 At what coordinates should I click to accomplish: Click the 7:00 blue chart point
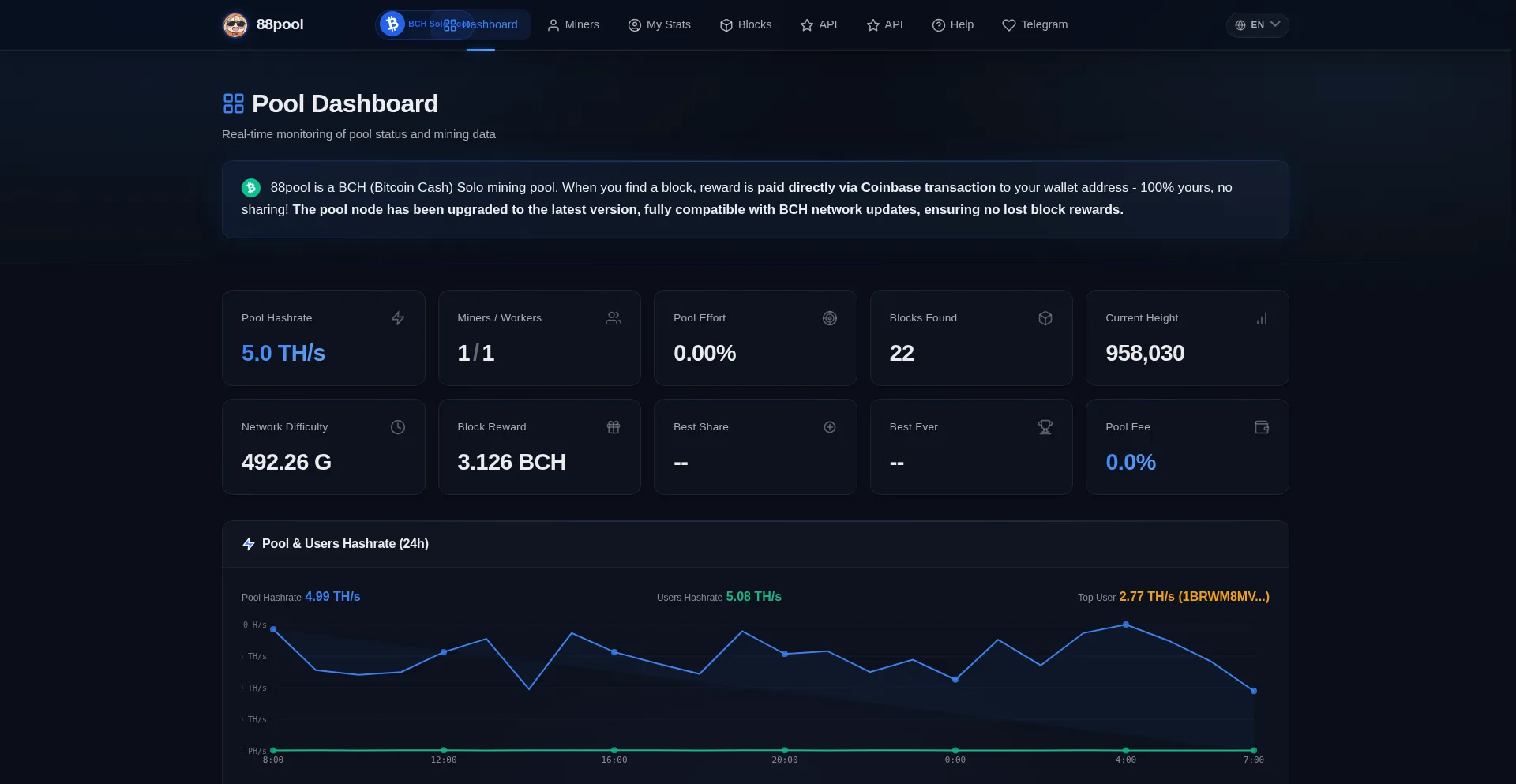coord(1254,691)
